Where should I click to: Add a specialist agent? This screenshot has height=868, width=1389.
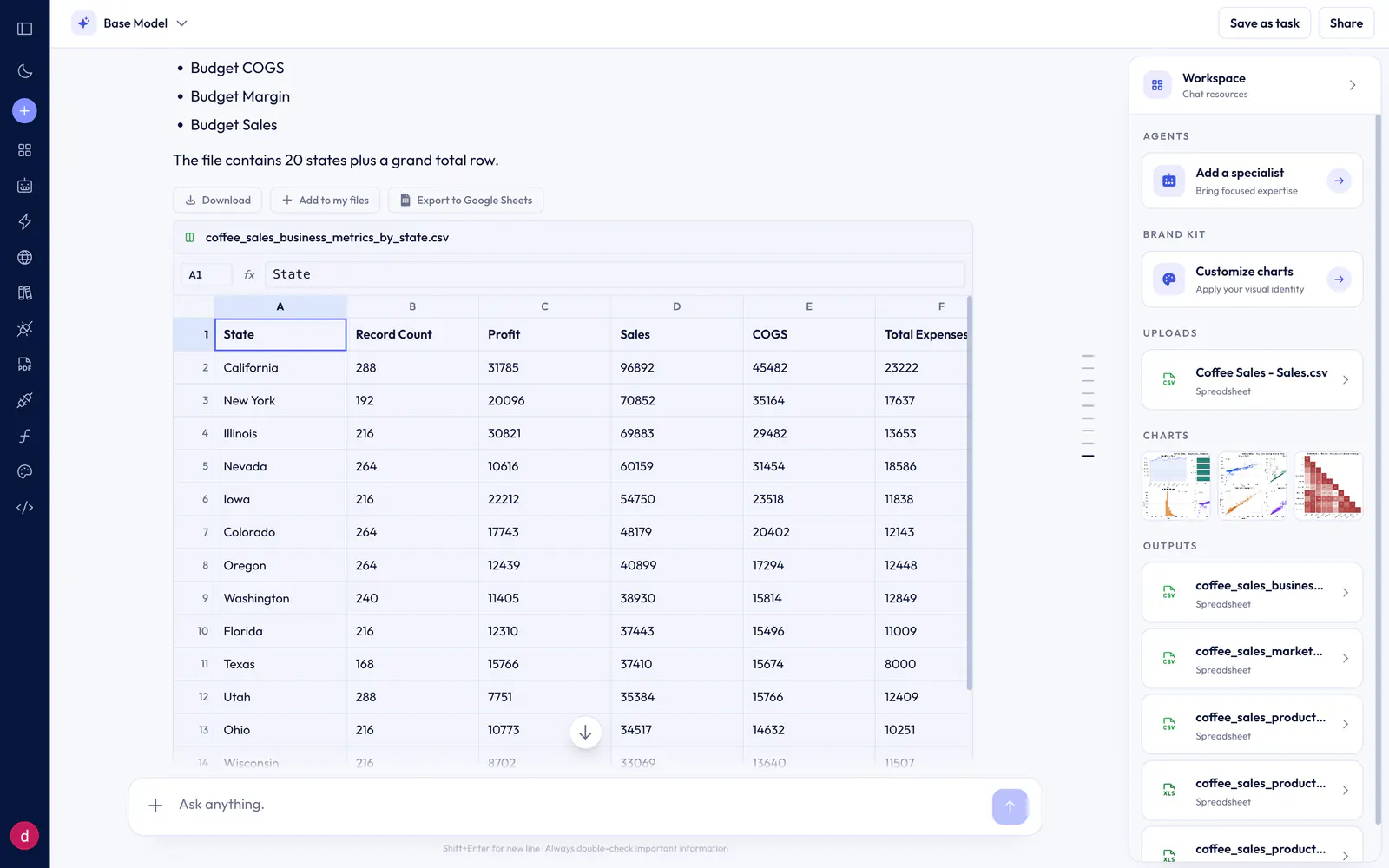point(1252,181)
